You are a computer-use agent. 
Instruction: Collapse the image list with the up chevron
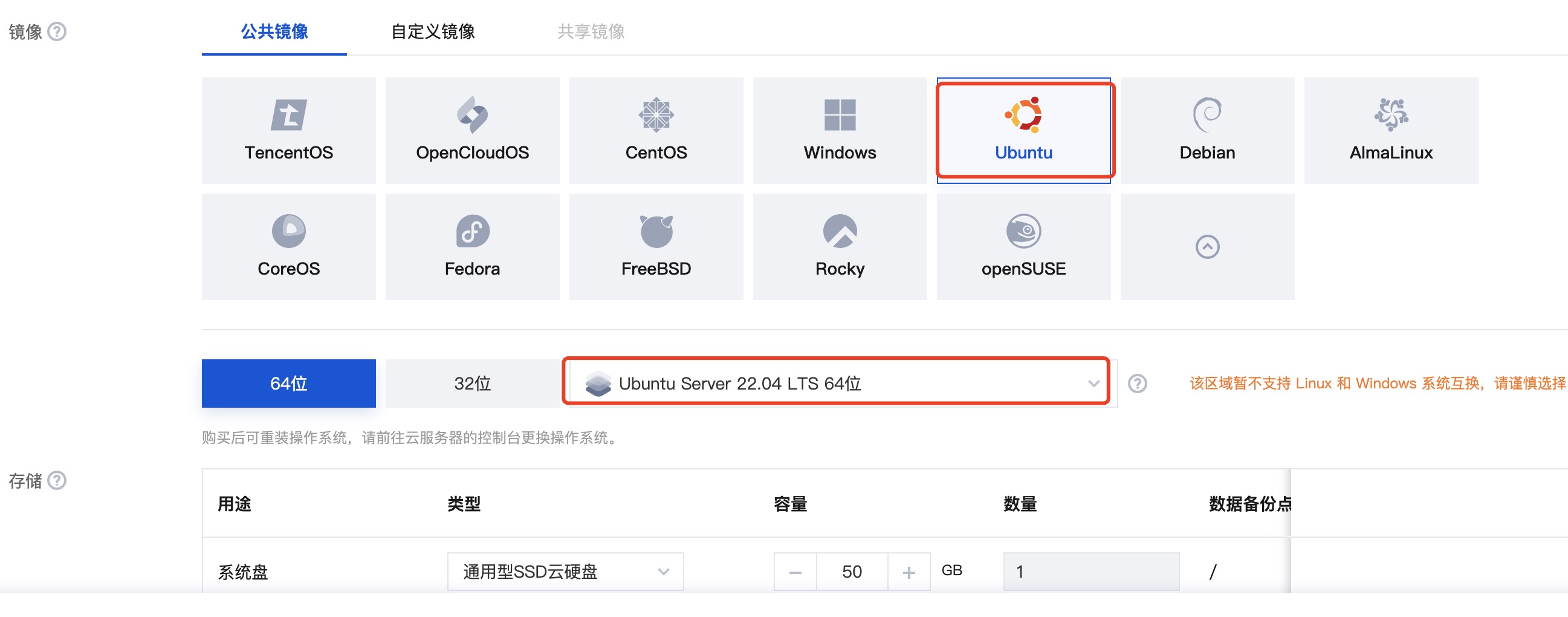coord(1207,247)
